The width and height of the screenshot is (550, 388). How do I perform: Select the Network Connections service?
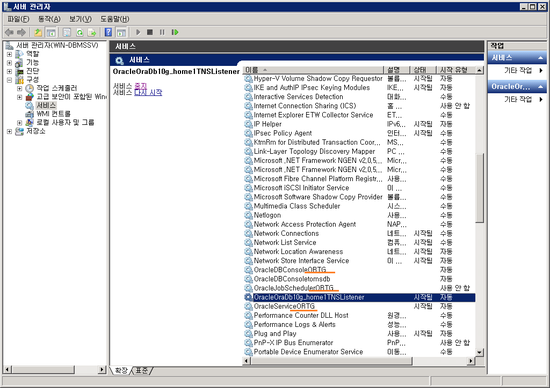click(x=360, y=233)
